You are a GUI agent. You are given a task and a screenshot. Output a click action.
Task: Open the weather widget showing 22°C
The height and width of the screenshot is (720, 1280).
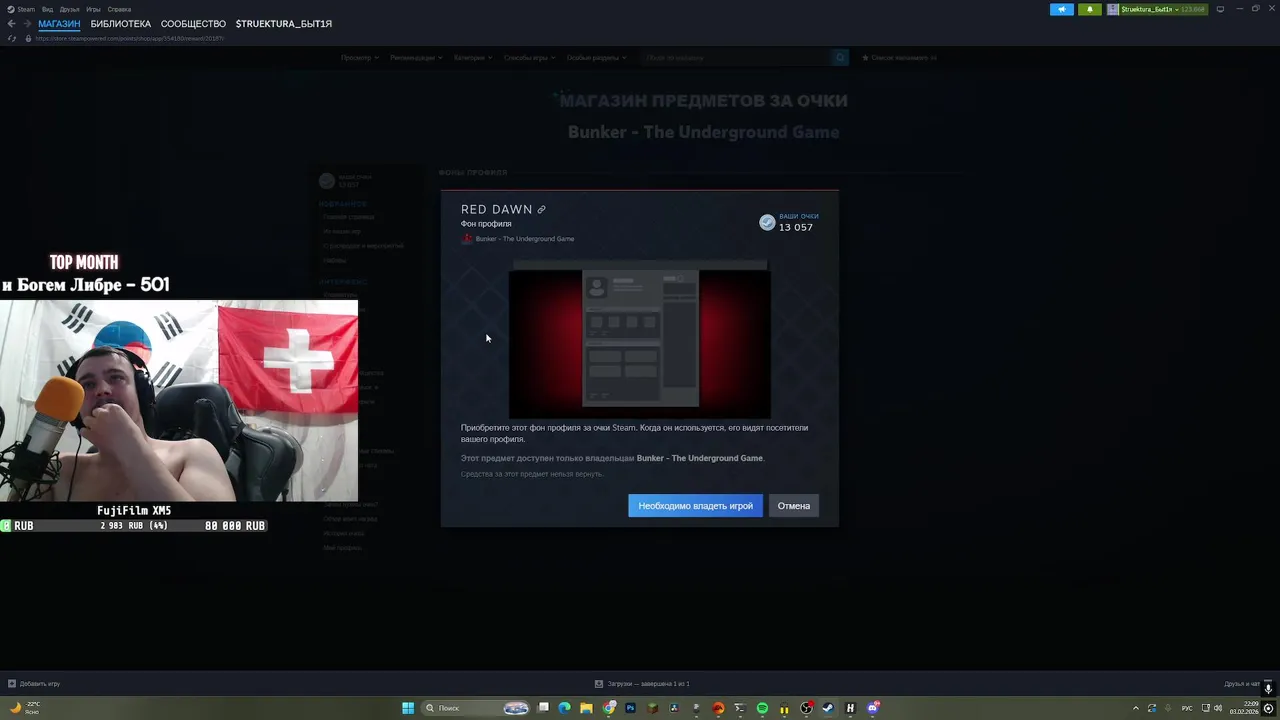(25, 708)
